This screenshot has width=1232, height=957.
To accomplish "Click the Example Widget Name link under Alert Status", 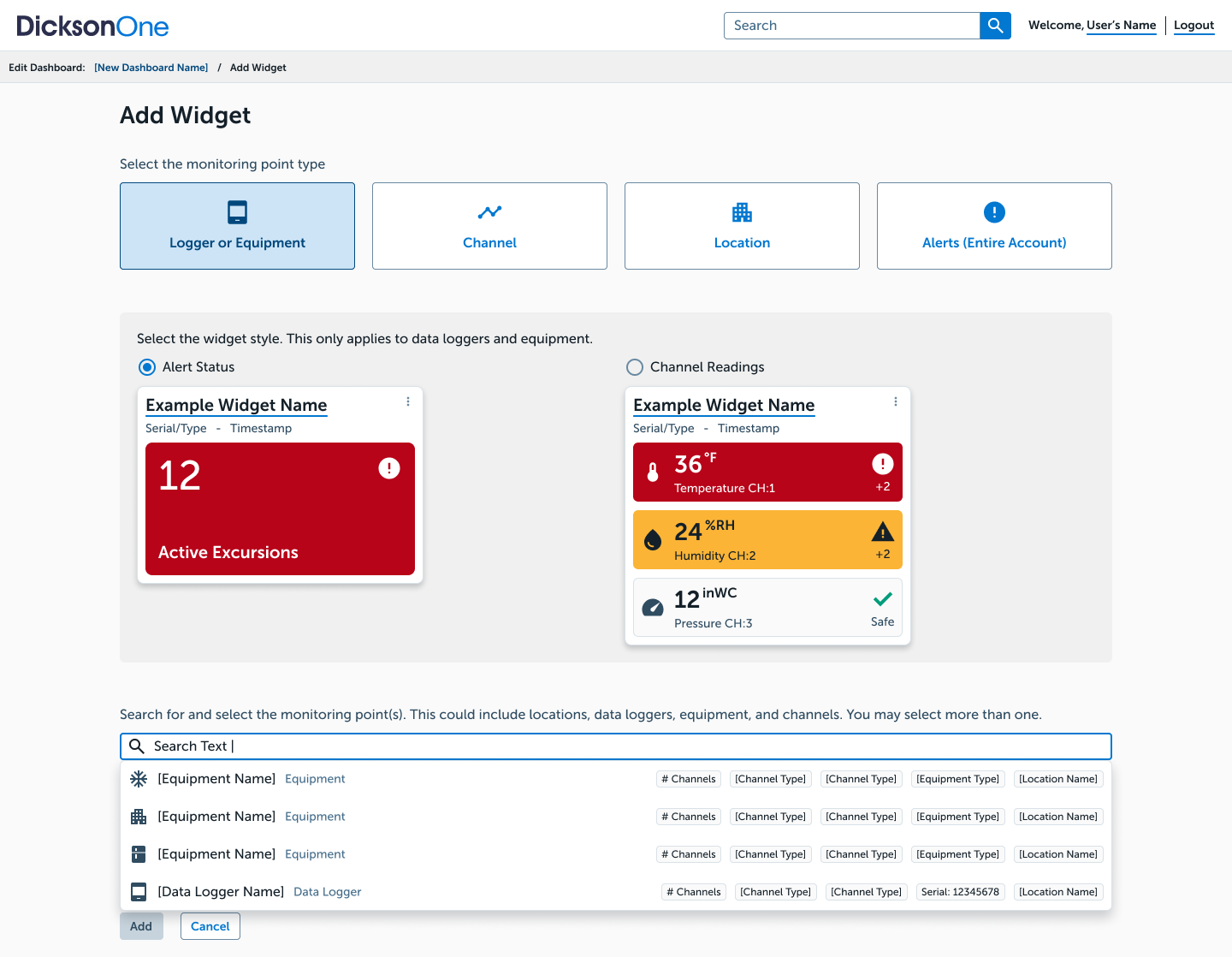I will pos(236,406).
